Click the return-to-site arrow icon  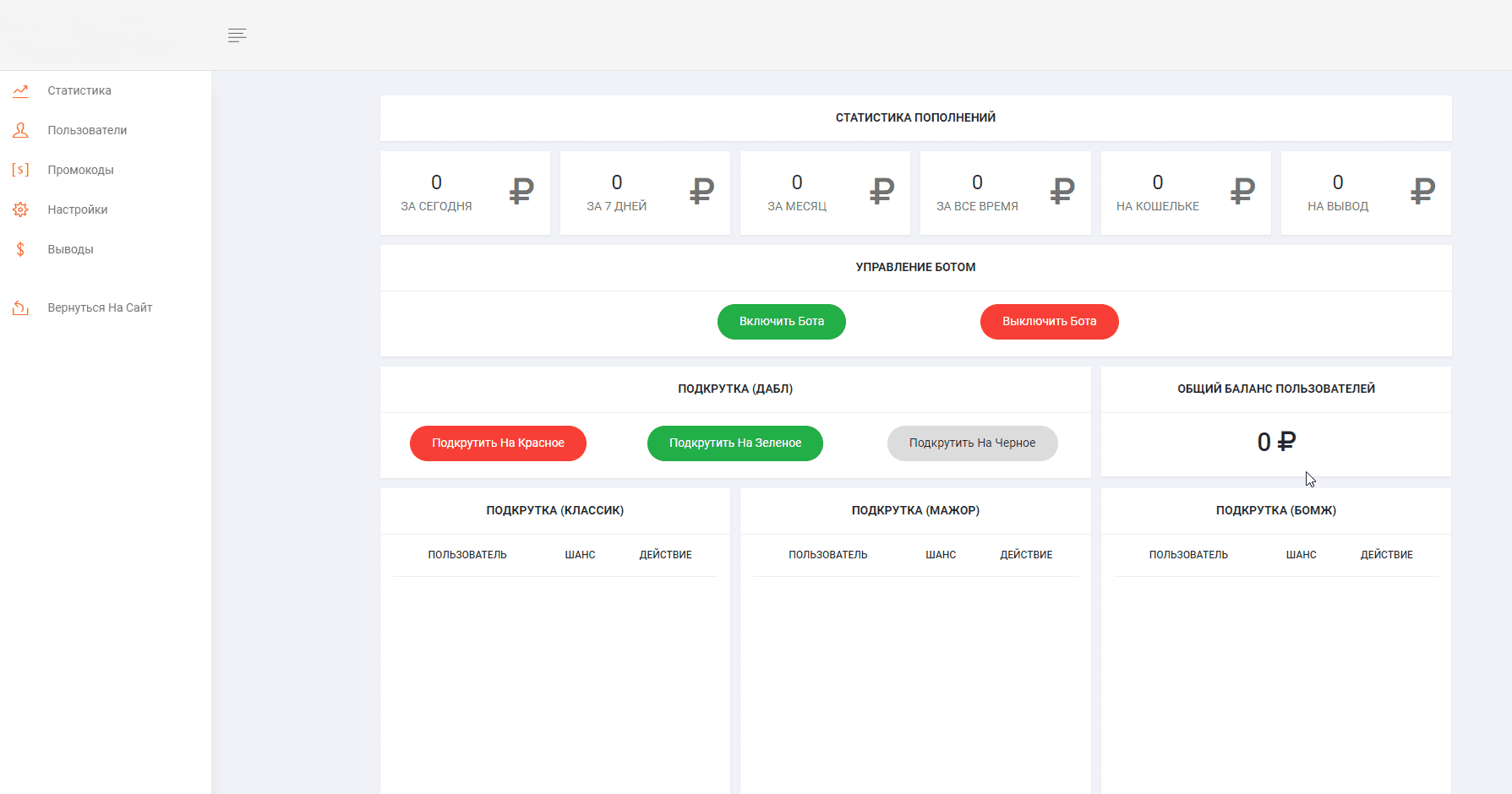pyautogui.click(x=20, y=307)
